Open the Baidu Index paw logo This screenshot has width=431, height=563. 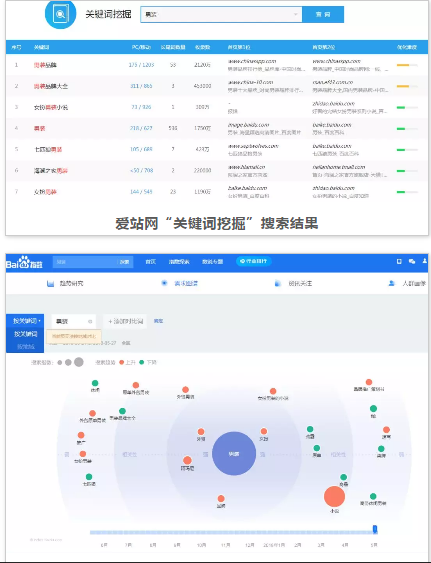click(24, 263)
